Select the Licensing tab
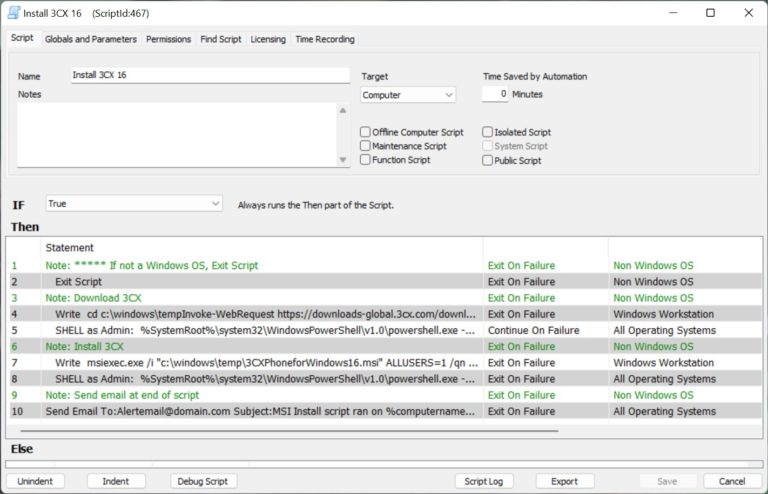The height and width of the screenshot is (494, 768). (x=267, y=39)
